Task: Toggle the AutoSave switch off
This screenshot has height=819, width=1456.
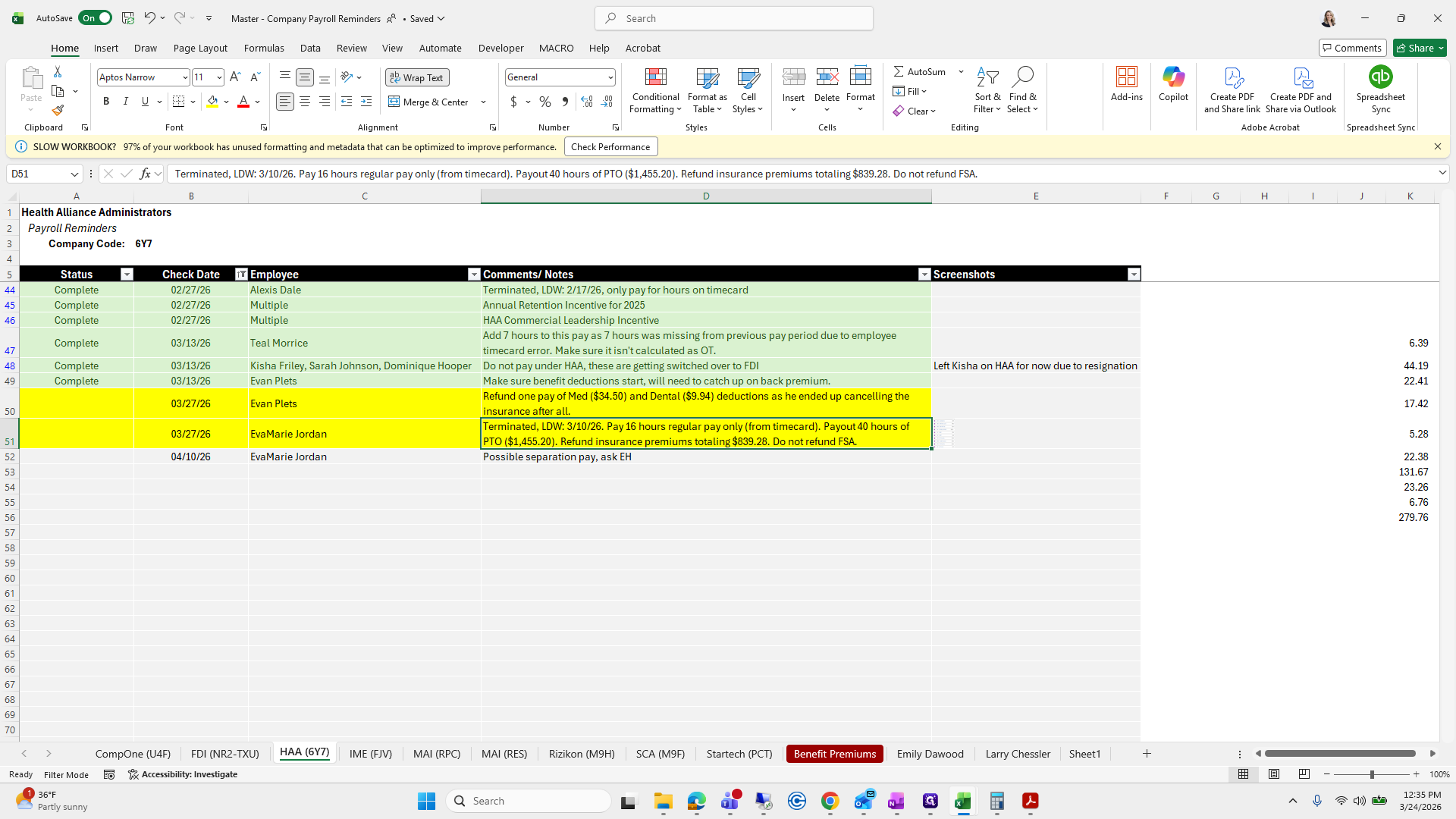Action: coord(96,18)
